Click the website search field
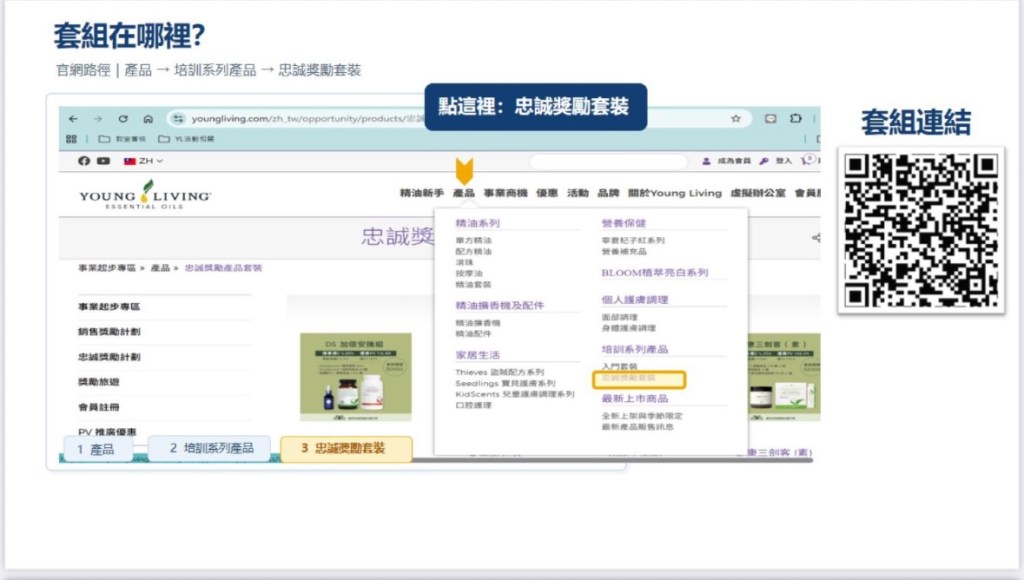 click(x=608, y=161)
